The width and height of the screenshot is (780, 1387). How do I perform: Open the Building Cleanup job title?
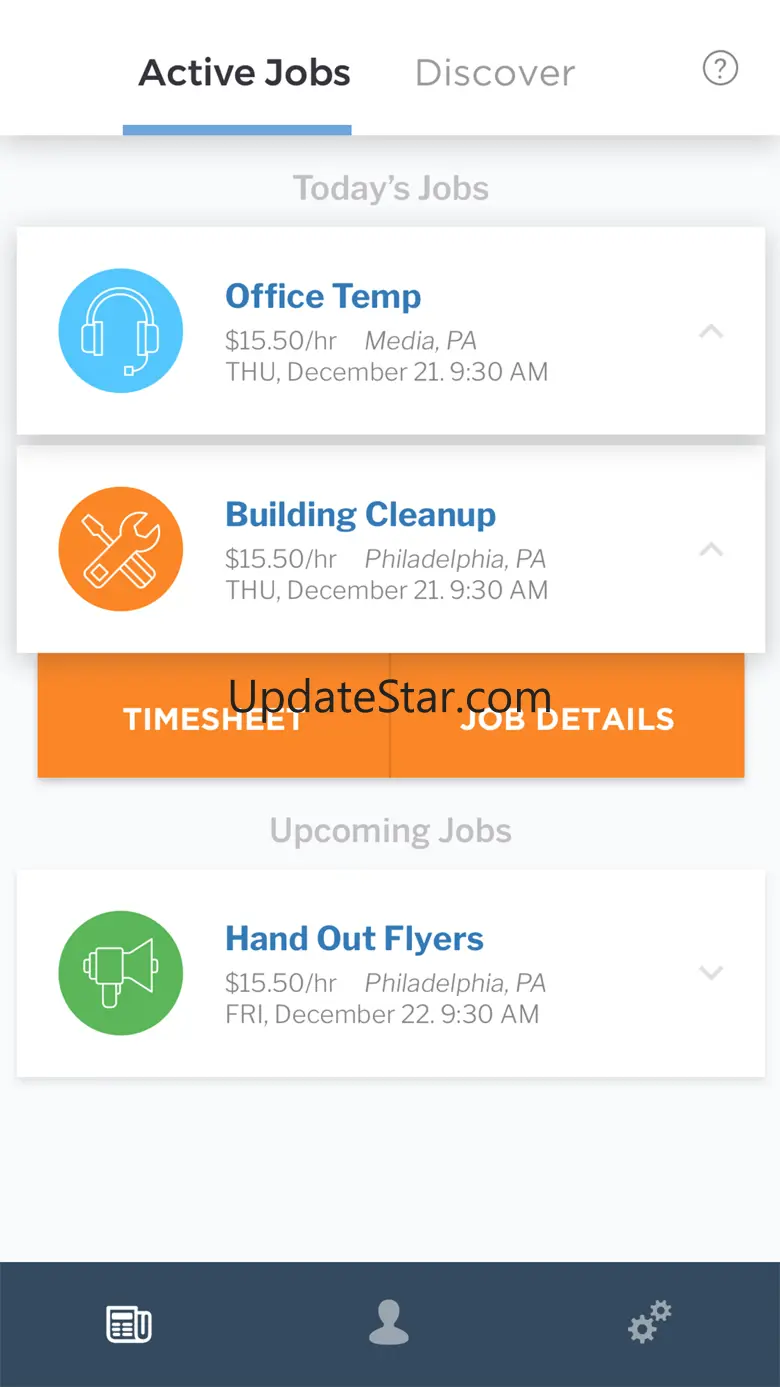pyautogui.click(x=360, y=514)
